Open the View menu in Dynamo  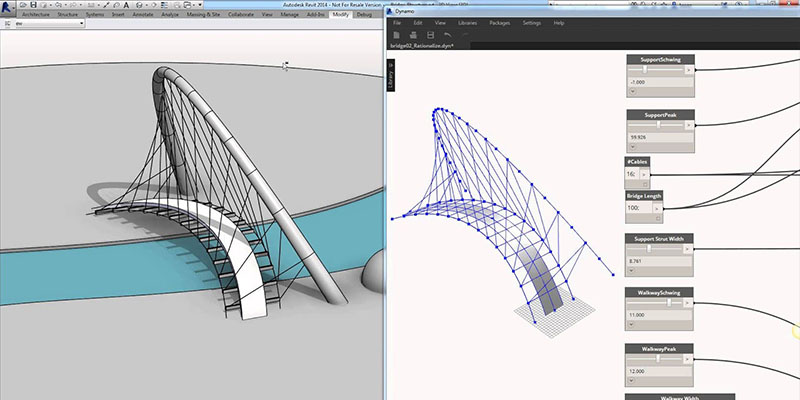point(440,23)
